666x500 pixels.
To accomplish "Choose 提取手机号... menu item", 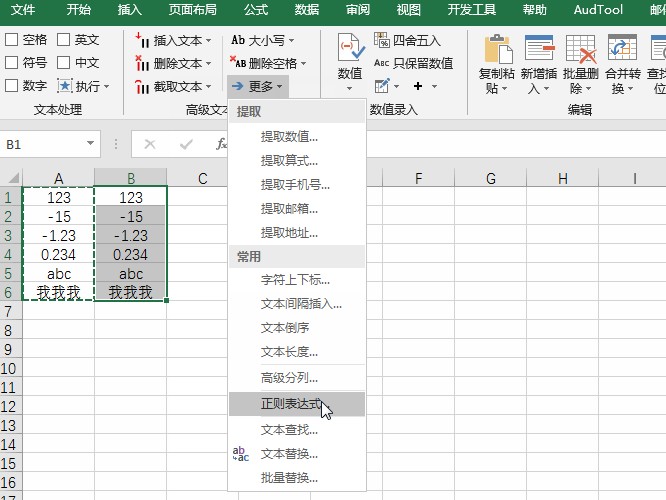I will point(297,185).
